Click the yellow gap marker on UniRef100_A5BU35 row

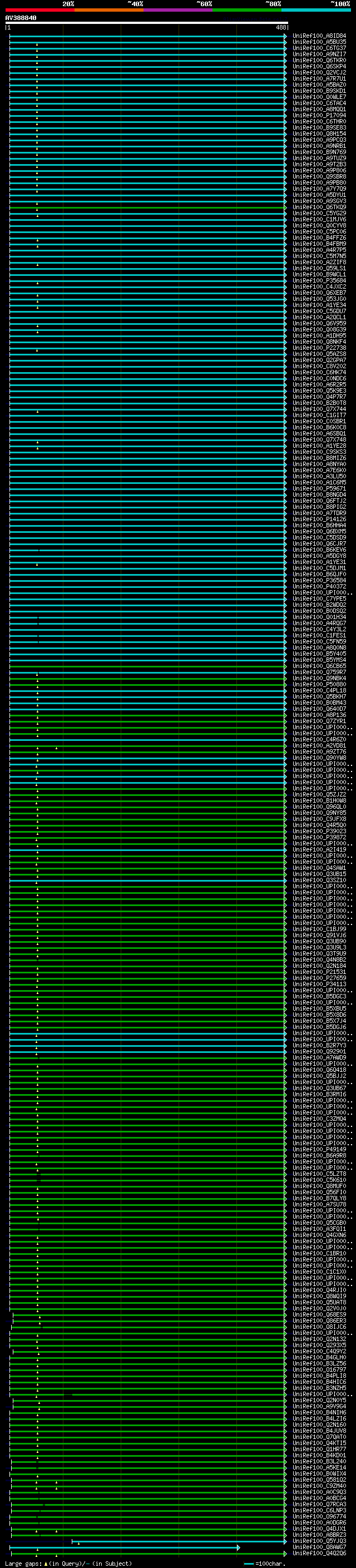pos(37,44)
